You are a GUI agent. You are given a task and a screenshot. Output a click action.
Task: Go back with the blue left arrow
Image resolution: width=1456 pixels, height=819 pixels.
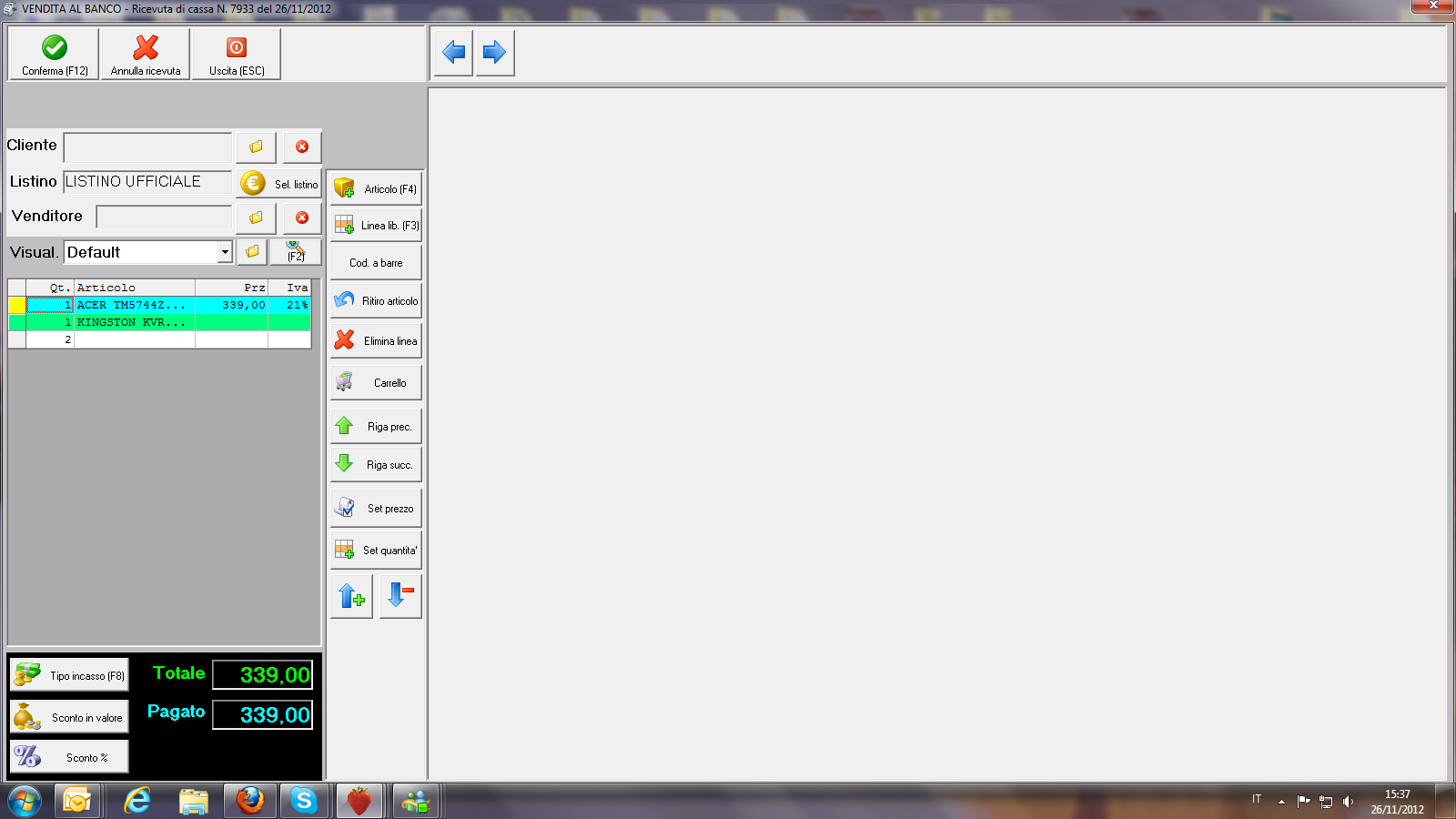(x=453, y=53)
